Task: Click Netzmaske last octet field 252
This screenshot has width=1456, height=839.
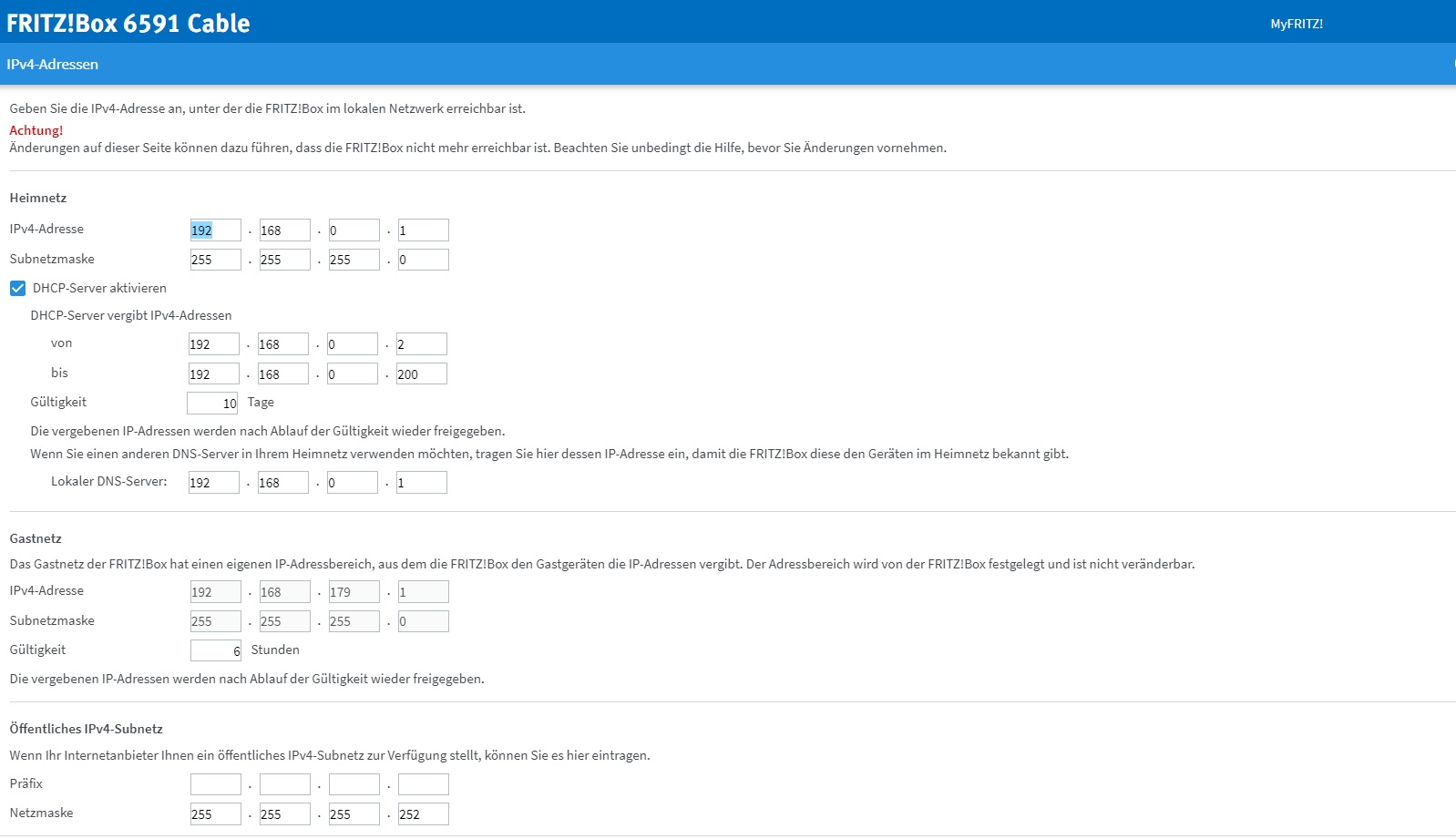Action: [424, 814]
